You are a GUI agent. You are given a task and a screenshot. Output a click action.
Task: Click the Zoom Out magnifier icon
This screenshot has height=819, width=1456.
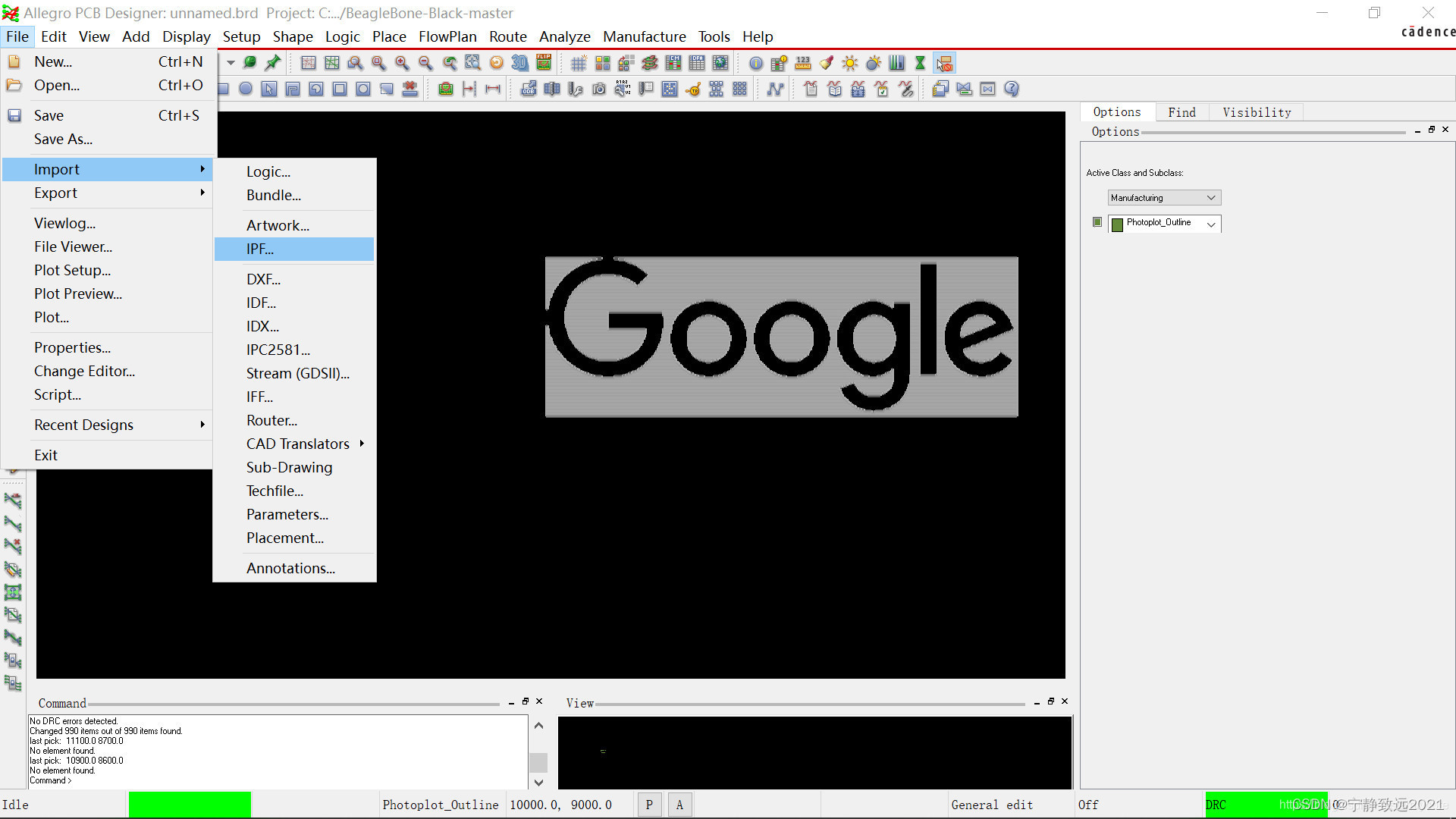tap(425, 63)
